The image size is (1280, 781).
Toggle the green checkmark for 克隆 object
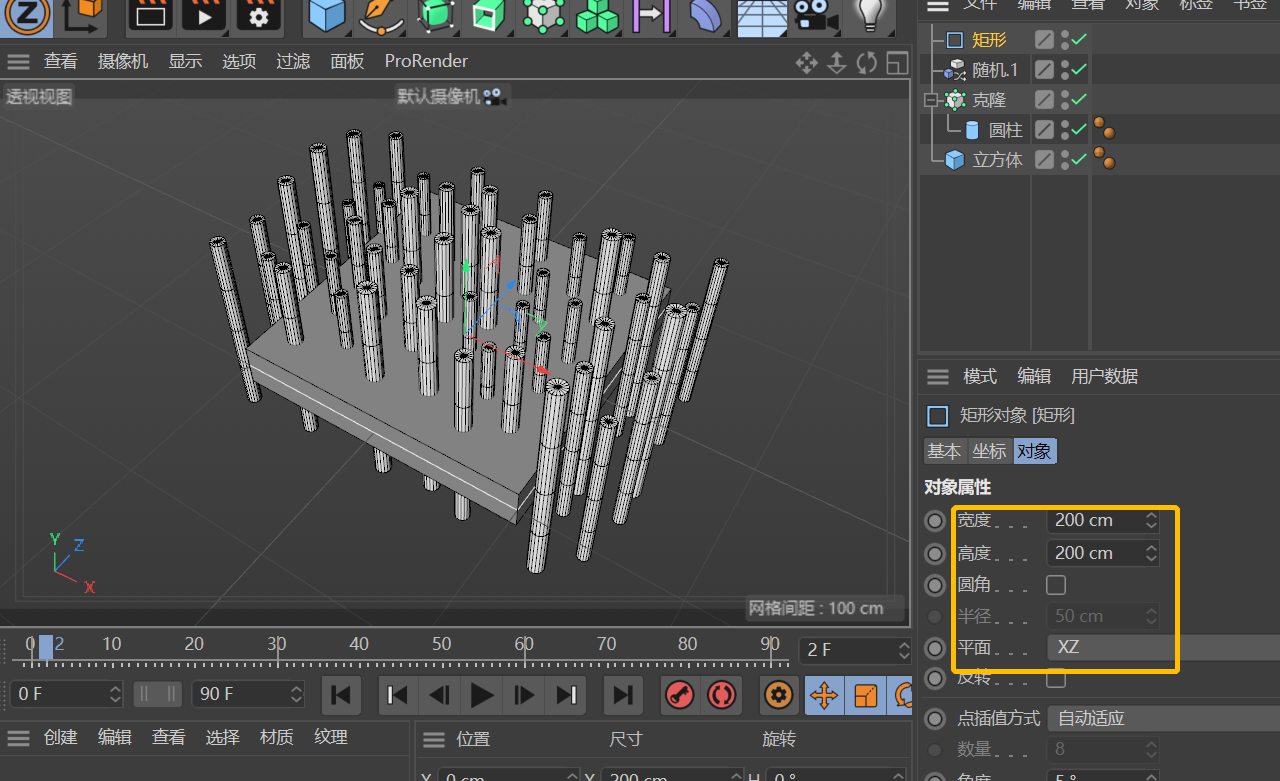tap(1079, 100)
